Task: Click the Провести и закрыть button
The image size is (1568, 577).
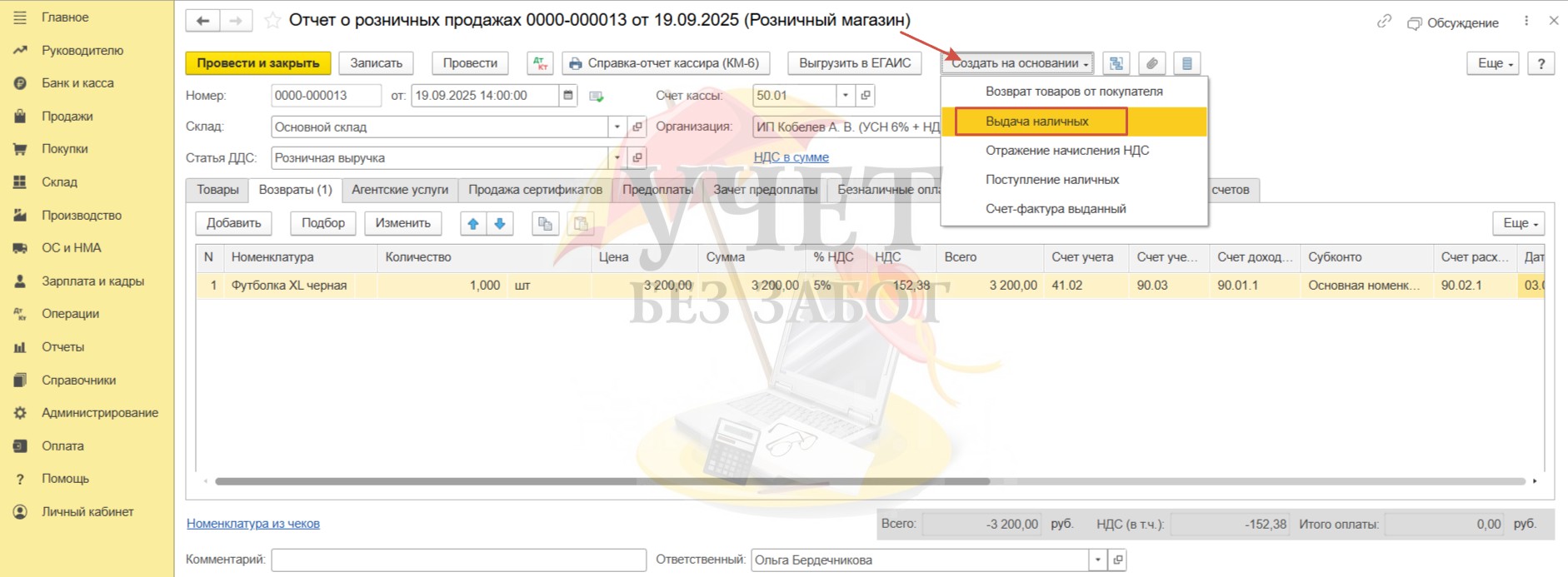Action: (258, 63)
